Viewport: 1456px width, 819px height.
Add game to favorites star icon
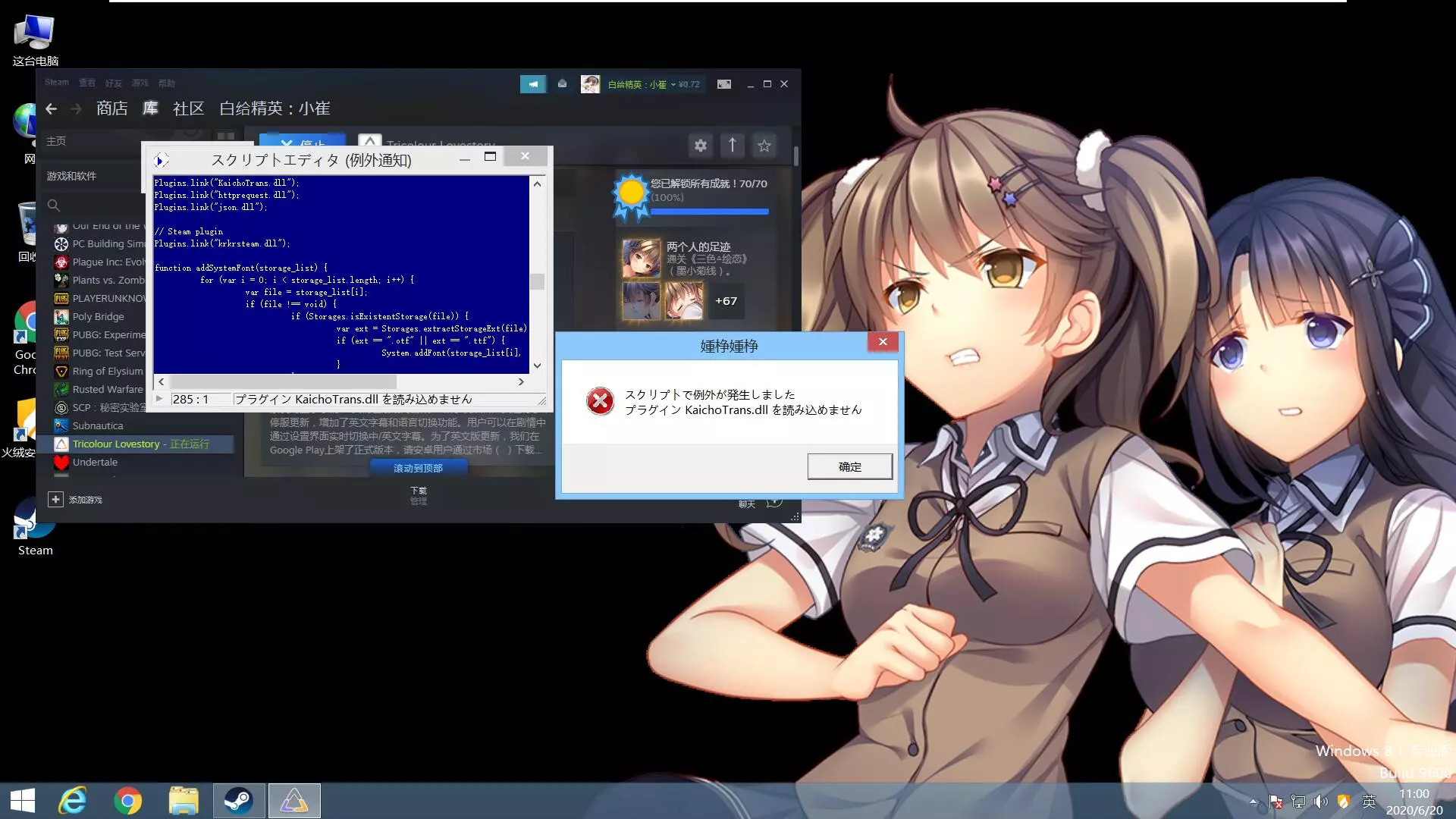click(764, 146)
